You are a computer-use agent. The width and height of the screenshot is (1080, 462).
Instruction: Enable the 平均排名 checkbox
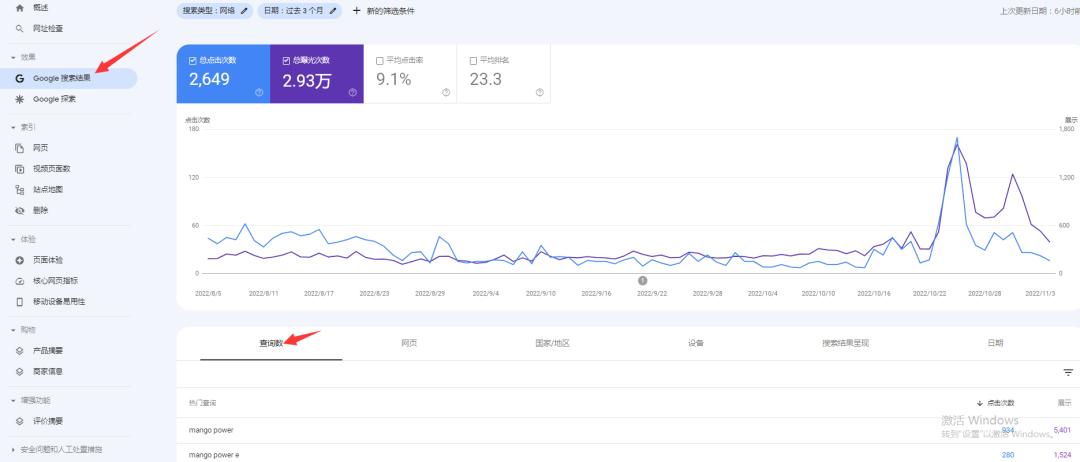tap(472, 60)
